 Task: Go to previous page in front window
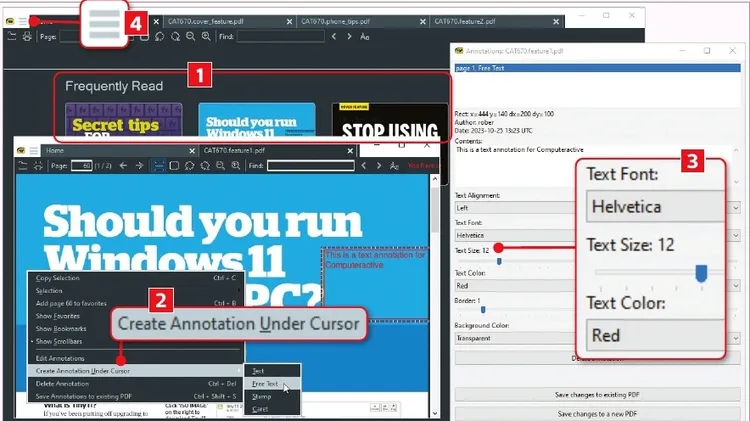pos(123,166)
